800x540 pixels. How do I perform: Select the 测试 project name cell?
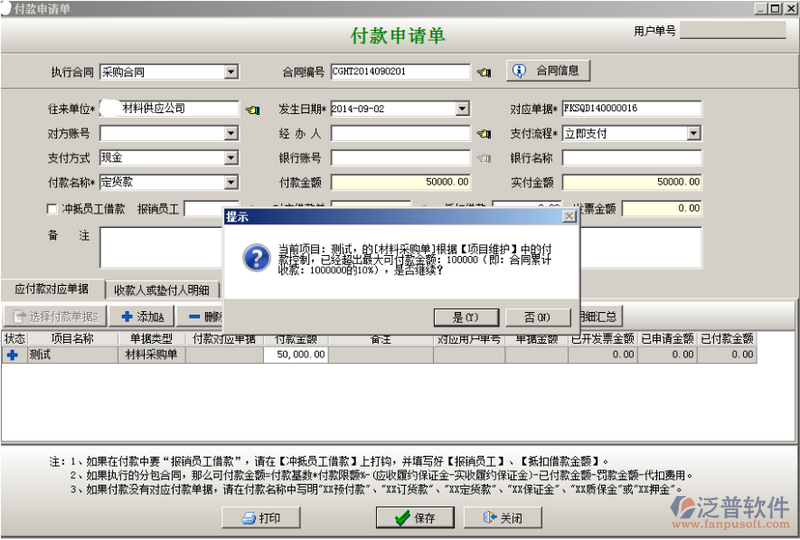point(73,355)
